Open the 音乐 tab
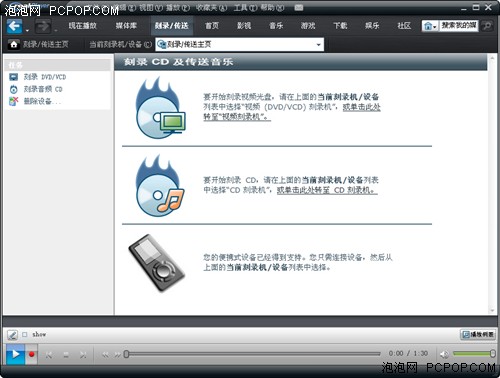The image size is (500, 378). coord(276,26)
